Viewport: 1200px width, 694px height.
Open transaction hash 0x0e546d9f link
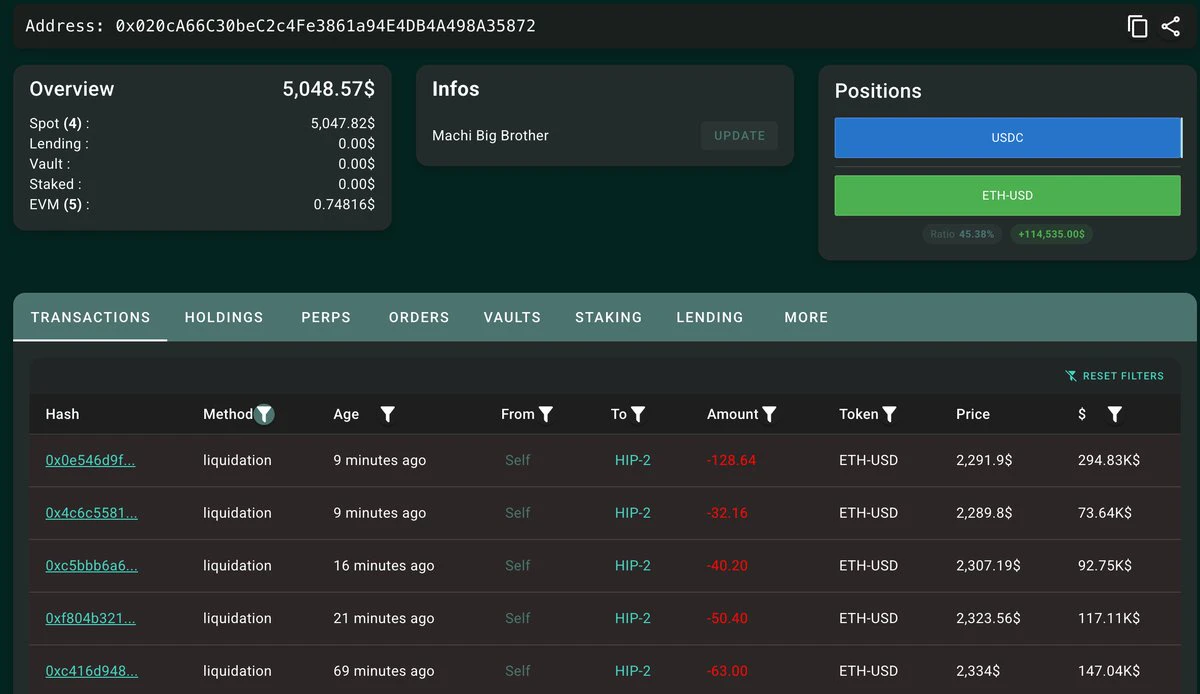(x=90, y=460)
